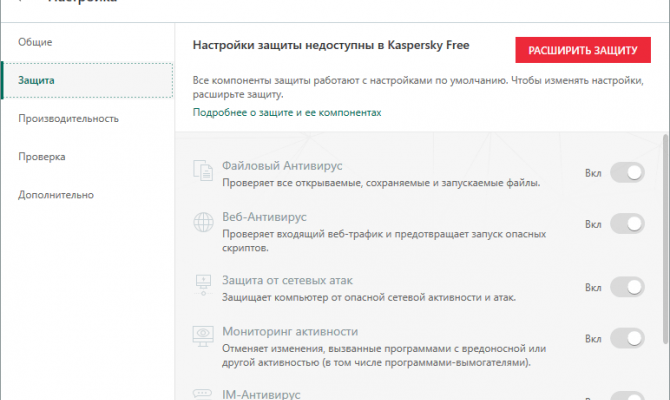Click the Web Anti-Virus globe icon

(203, 222)
